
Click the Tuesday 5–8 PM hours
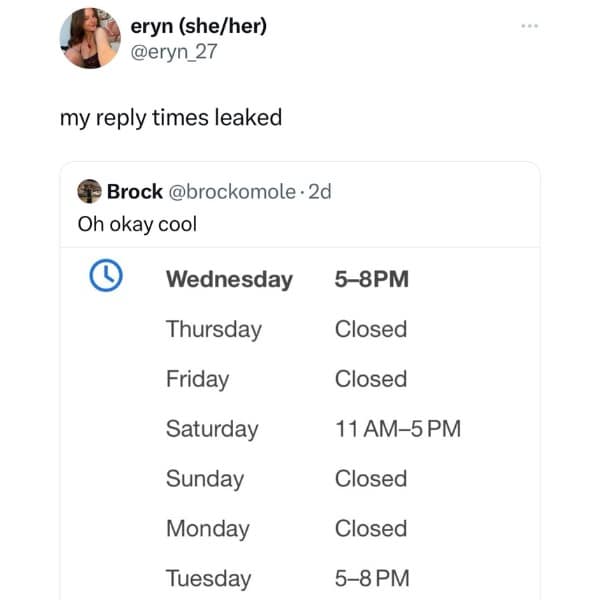coord(372,578)
